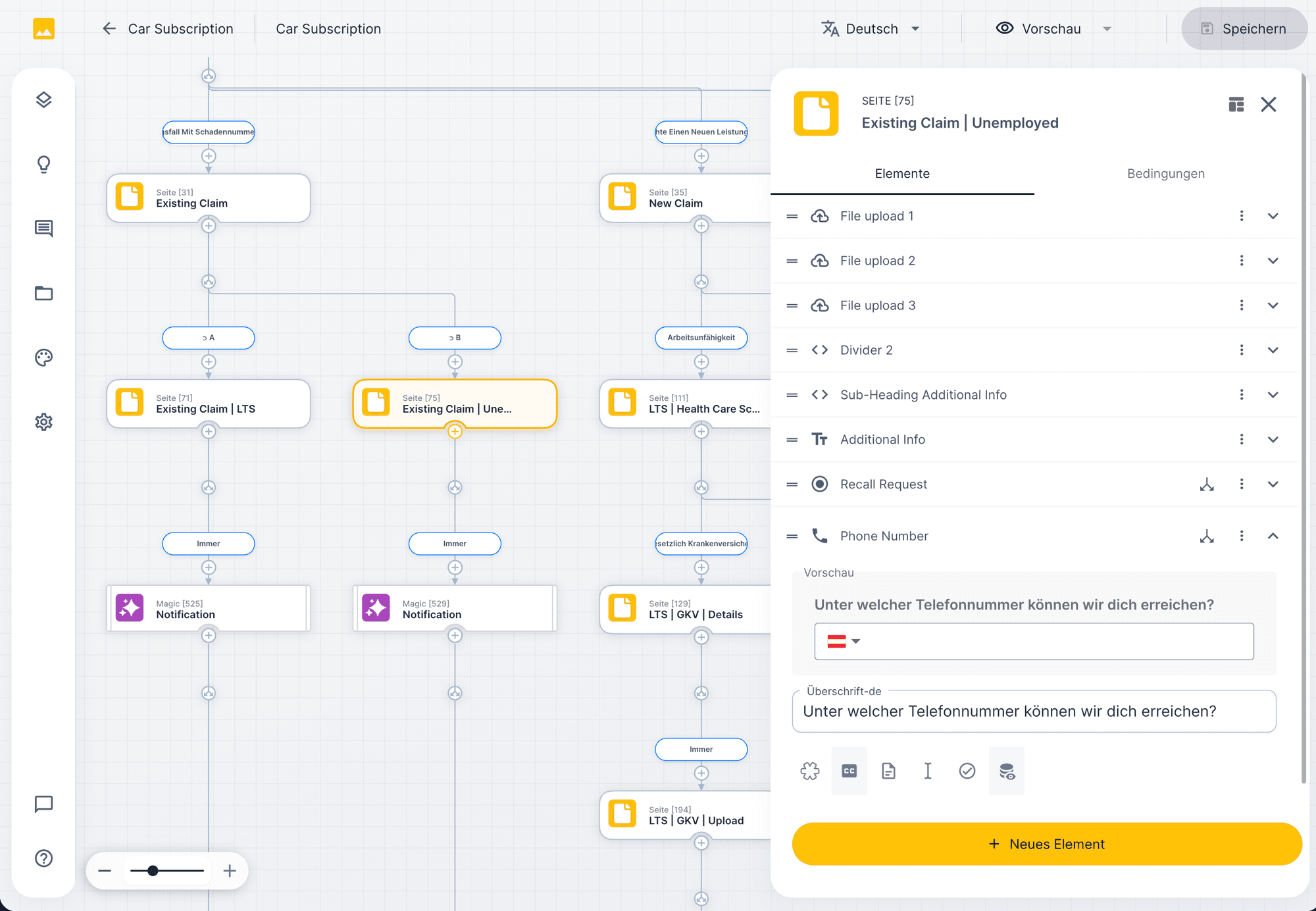Open the layers icon in left sidebar
Screen dimensions: 1316x911
pyautogui.click(x=43, y=100)
